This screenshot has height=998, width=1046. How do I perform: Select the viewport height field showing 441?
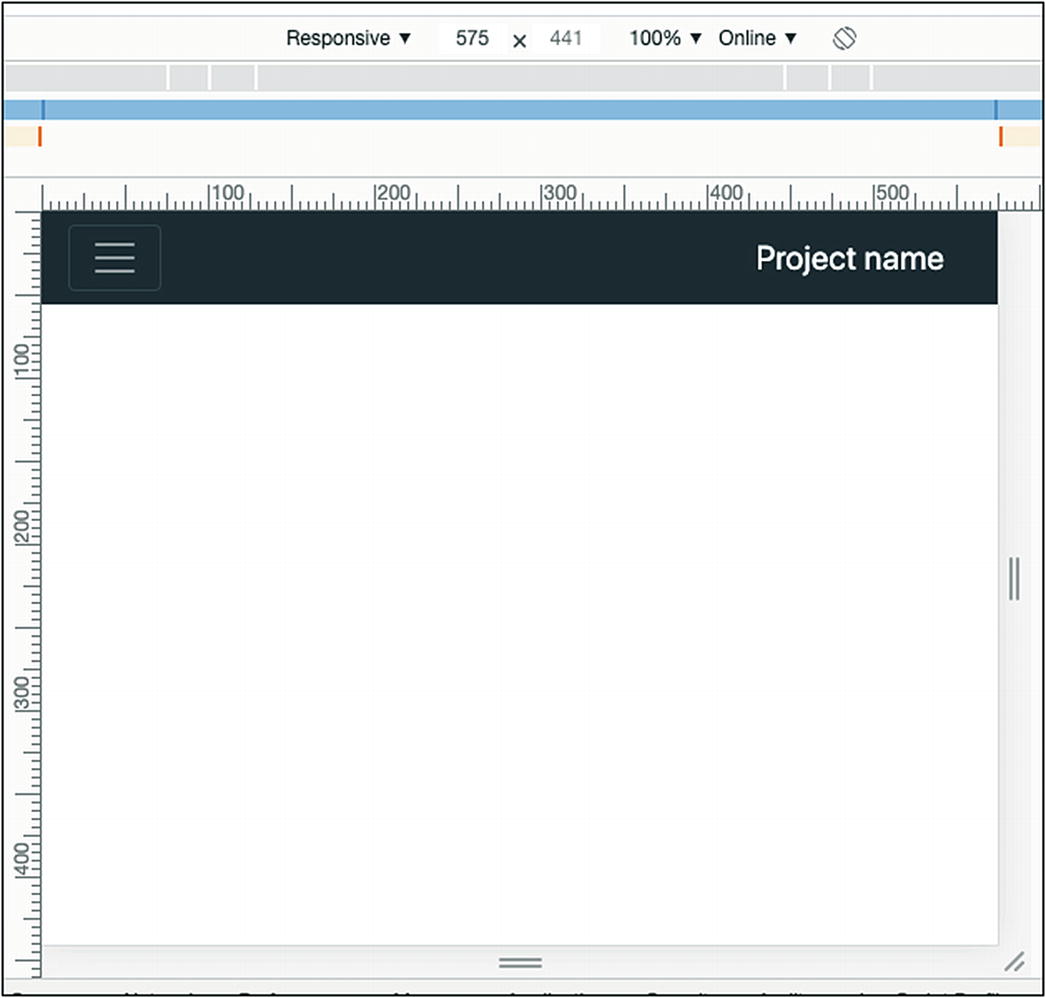click(x=566, y=39)
